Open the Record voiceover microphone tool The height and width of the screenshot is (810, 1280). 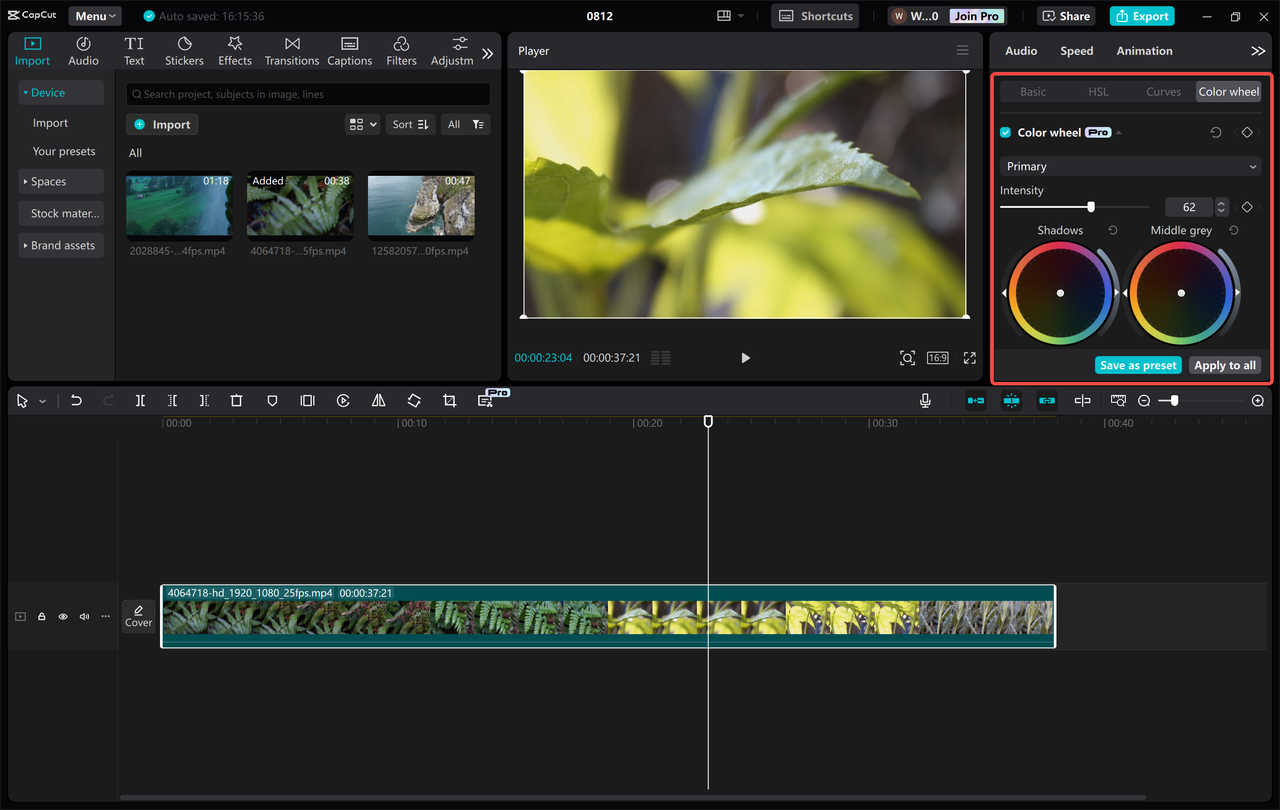pos(925,400)
